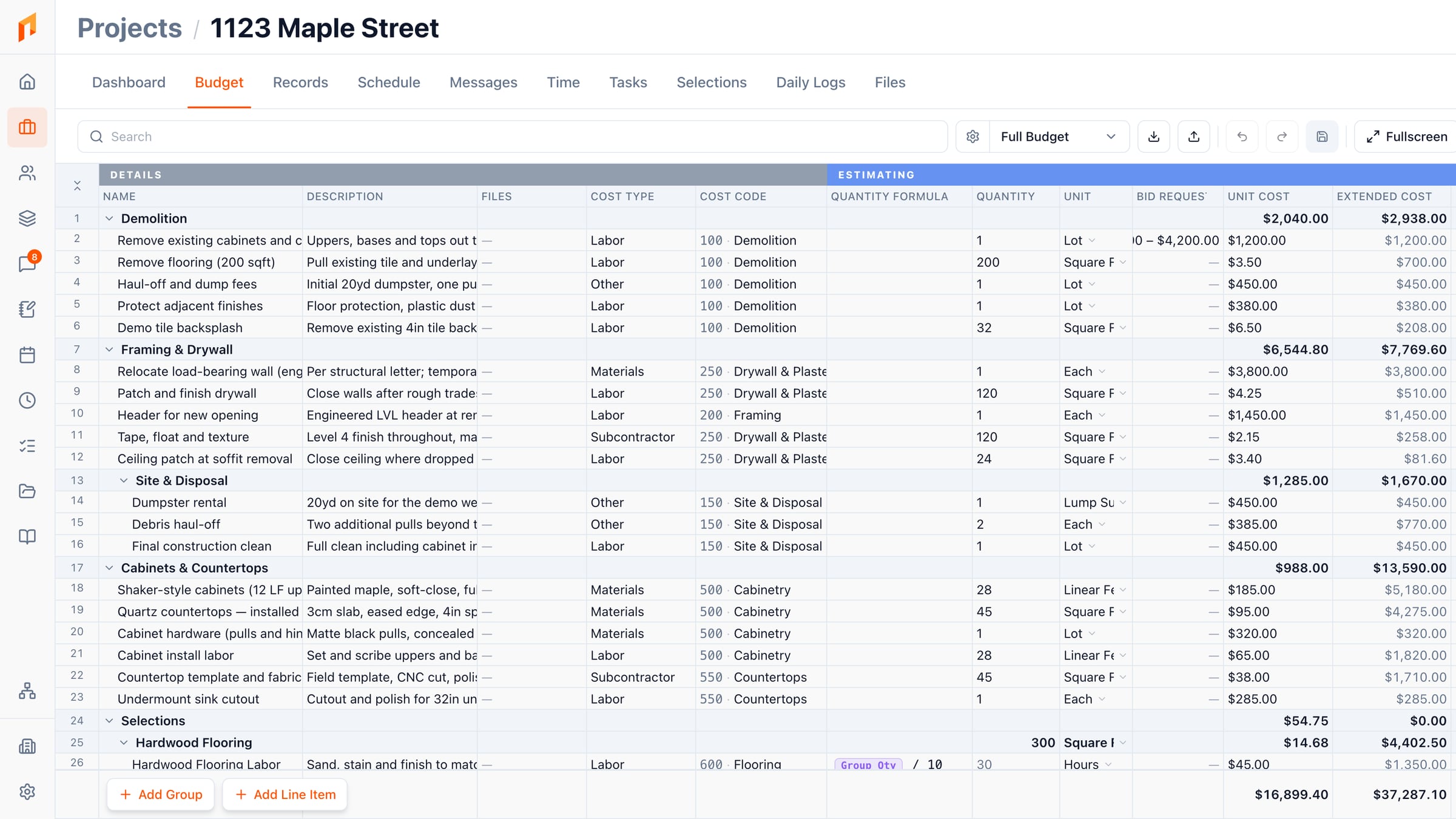Click the collapse-all rows icon above row numbers
The height and width of the screenshot is (819, 1456).
click(77, 186)
